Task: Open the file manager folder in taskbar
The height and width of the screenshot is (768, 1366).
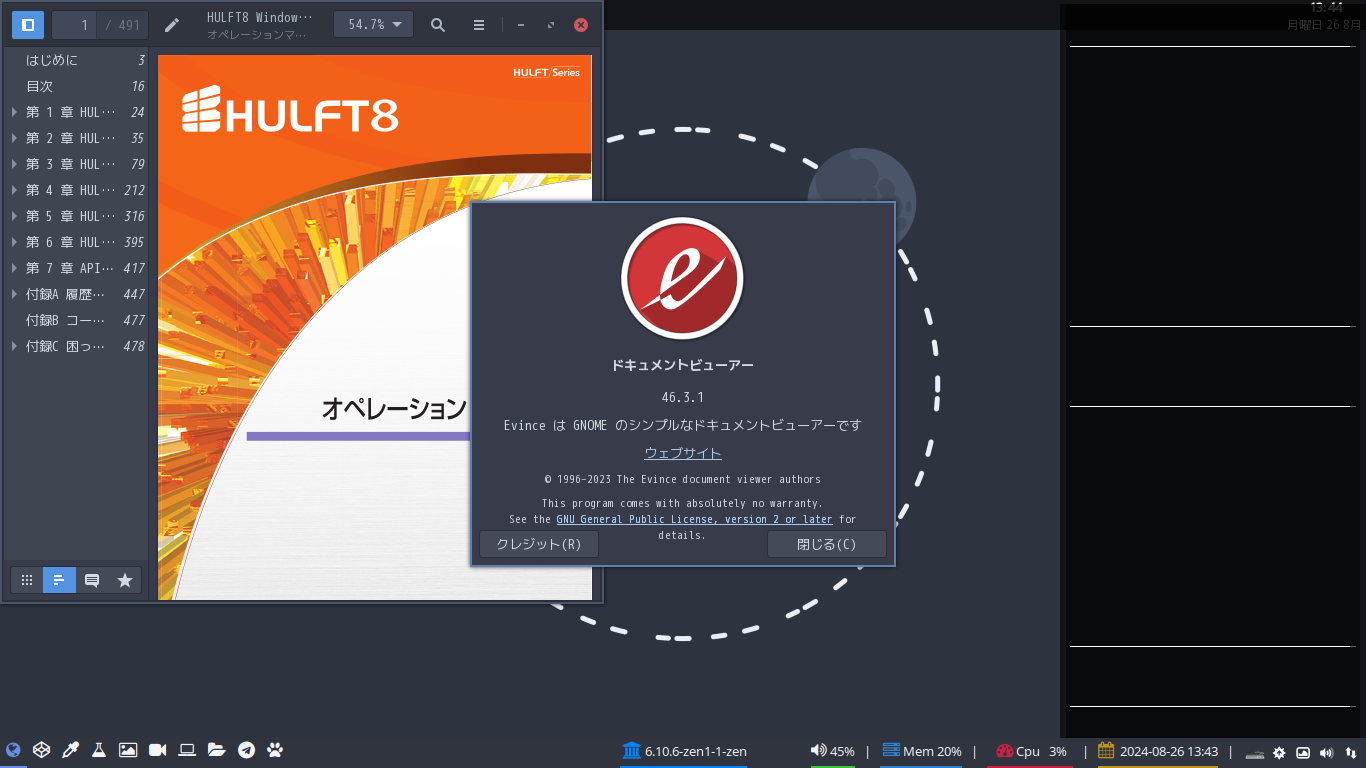Action: coord(217,750)
